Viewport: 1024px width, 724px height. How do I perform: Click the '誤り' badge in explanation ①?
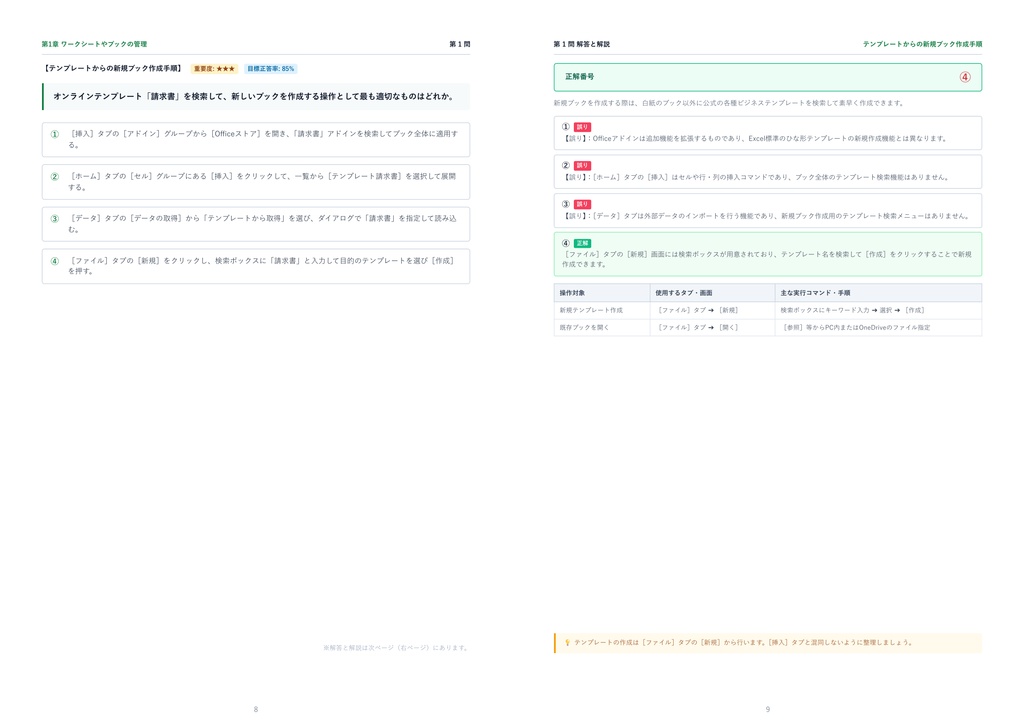pos(583,127)
